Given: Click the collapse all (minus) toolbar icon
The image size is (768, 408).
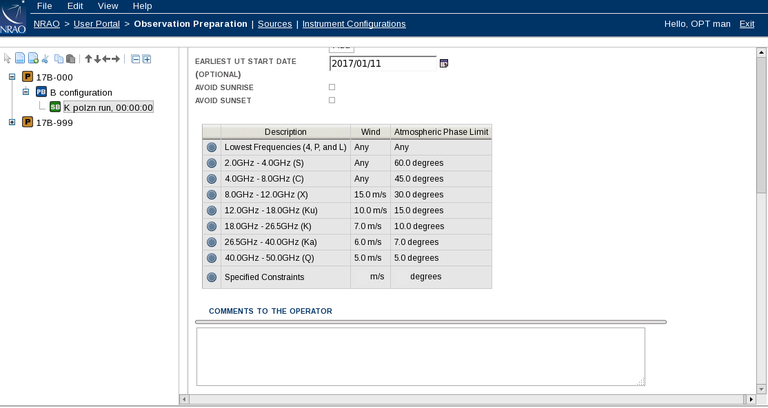Looking at the screenshot, I should tap(136, 59).
